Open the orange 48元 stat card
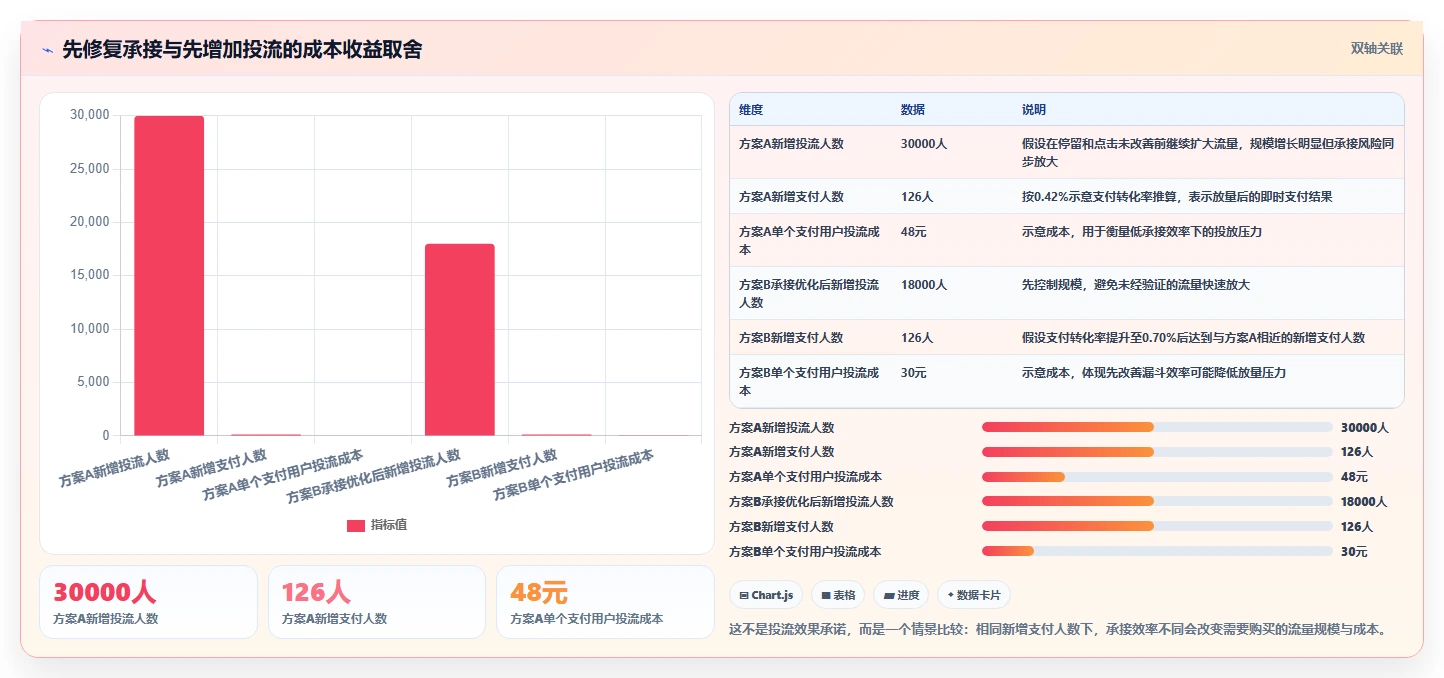The image size is (1444, 678). [x=605, y=602]
